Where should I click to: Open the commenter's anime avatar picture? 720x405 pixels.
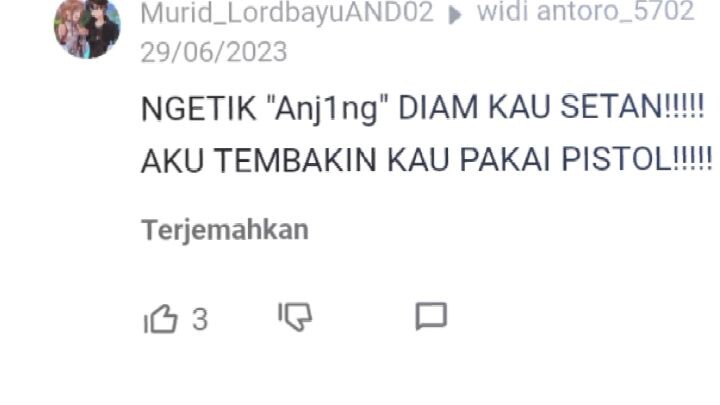coord(87,28)
